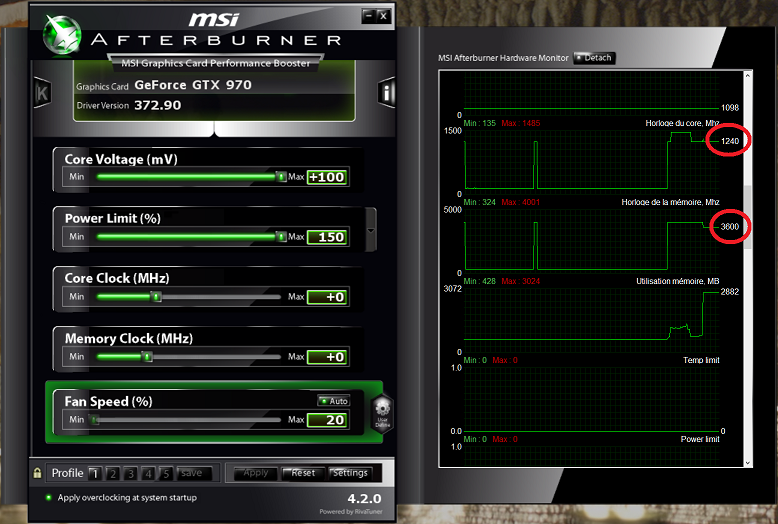Toggle Apply overclocking at system startup
The image size is (778, 524).
coord(48,497)
